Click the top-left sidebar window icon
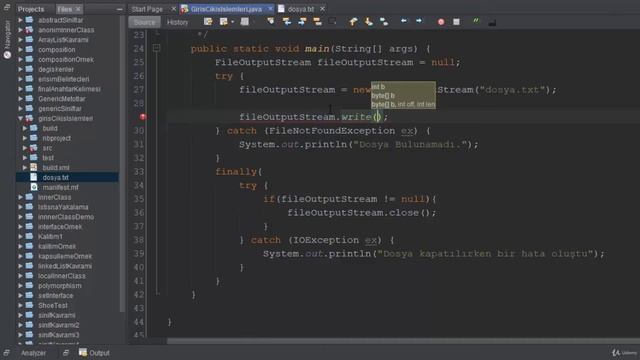 pyautogui.click(x=7, y=7)
